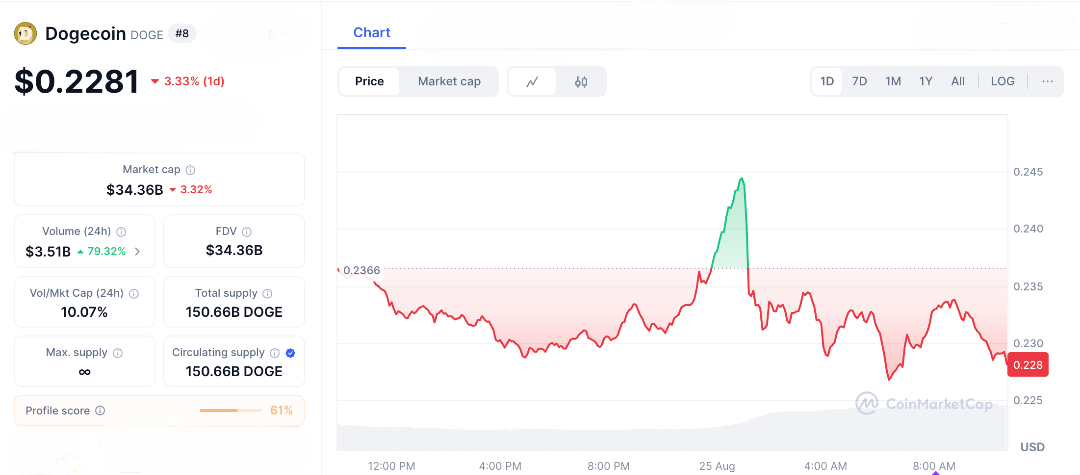Click the 4:00 PM time axis label
Image resolution: width=1080 pixels, height=475 pixels.
pyautogui.click(x=499, y=467)
